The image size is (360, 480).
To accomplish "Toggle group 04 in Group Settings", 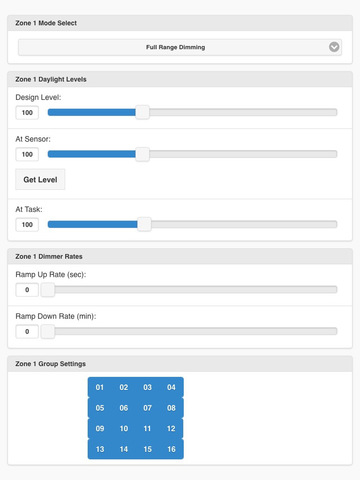I will [x=171, y=387].
